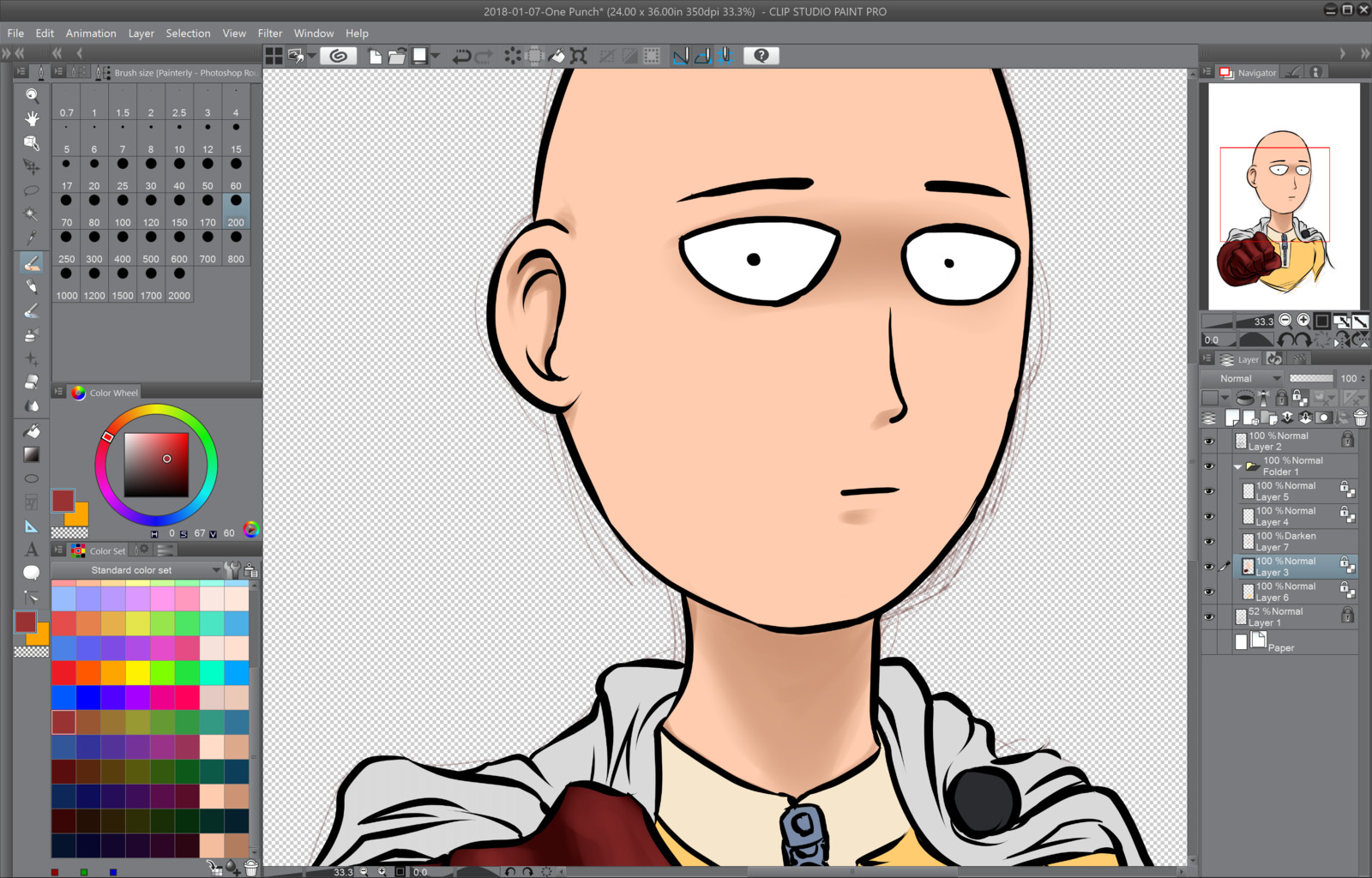
Task: Select the Auto select magic wand tool
Action: [x=32, y=214]
